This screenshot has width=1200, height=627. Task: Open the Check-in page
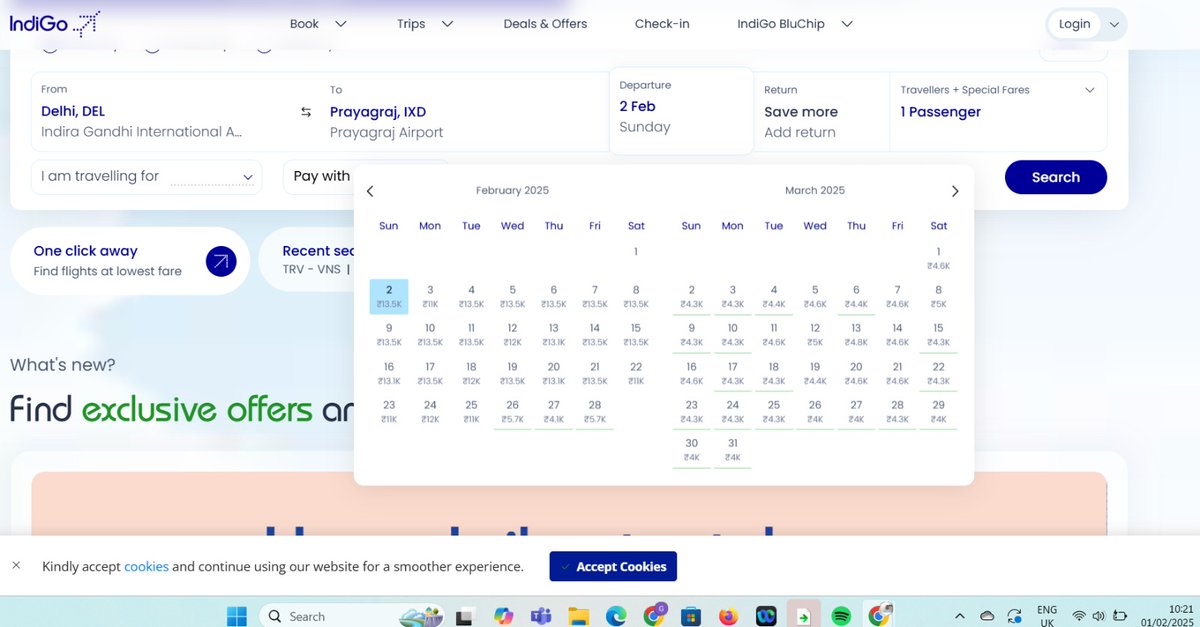[662, 24]
